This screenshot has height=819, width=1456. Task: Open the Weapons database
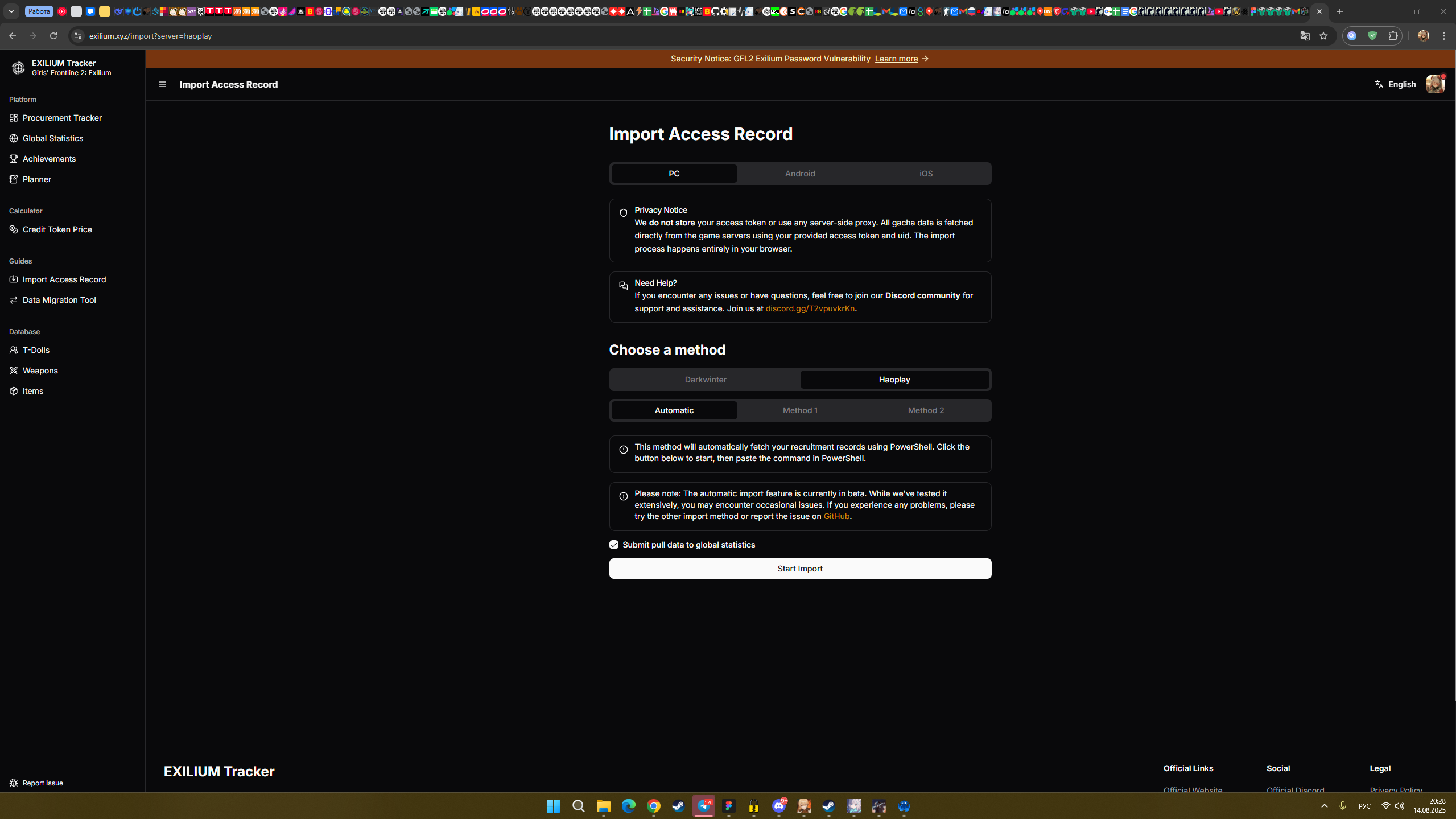40,371
